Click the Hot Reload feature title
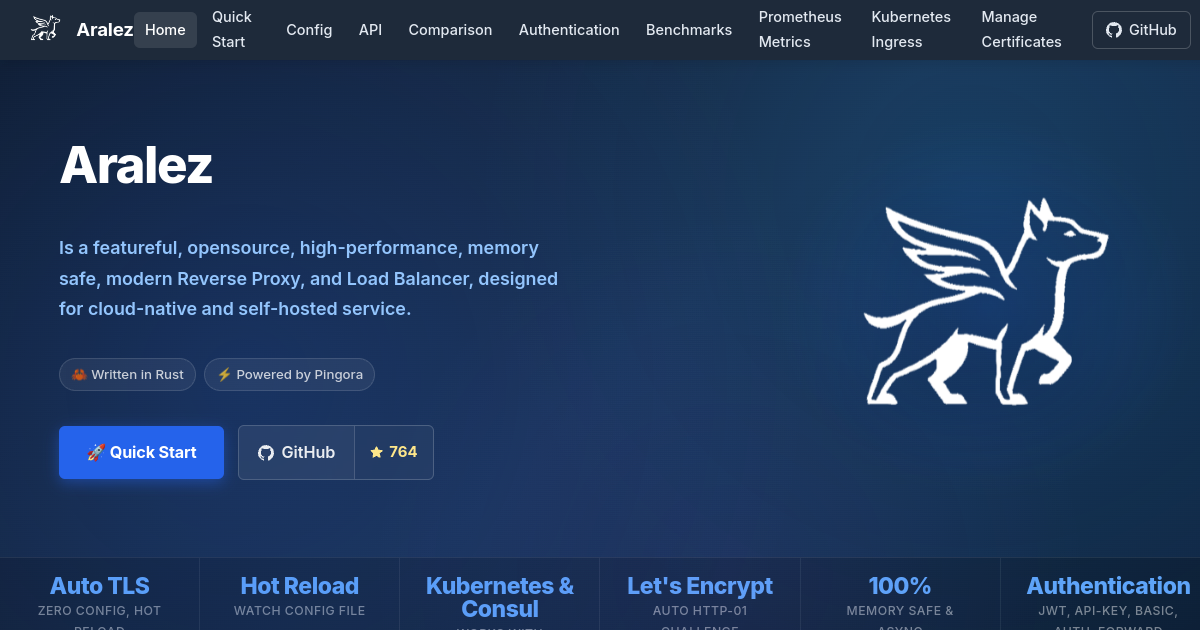The image size is (1200, 630). [x=300, y=585]
